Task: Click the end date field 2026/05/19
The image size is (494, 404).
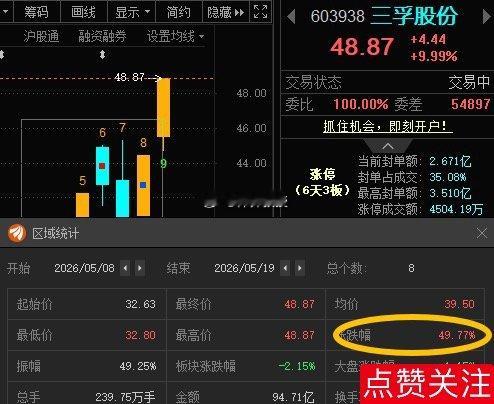Action: click(x=244, y=268)
